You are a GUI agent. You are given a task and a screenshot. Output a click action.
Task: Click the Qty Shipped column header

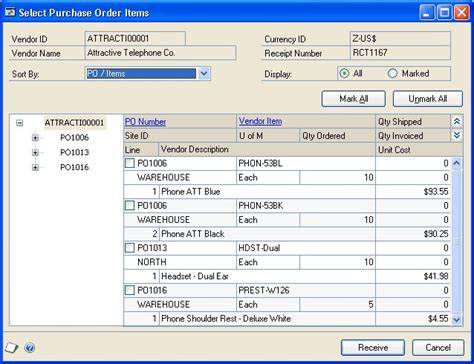[413, 122]
